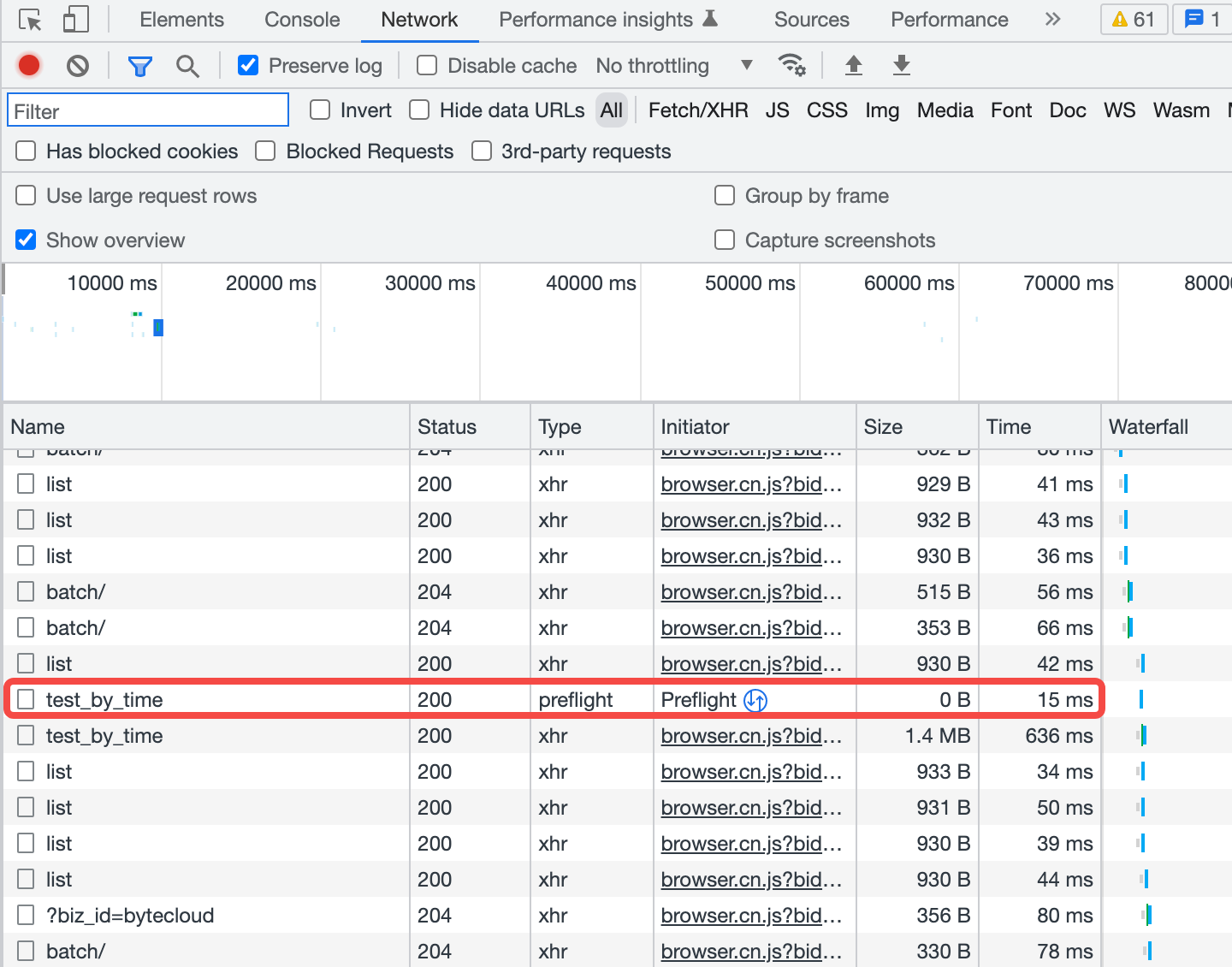Stop recording the network log
The height and width of the screenshot is (967, 1232).
tap(29, 65)
